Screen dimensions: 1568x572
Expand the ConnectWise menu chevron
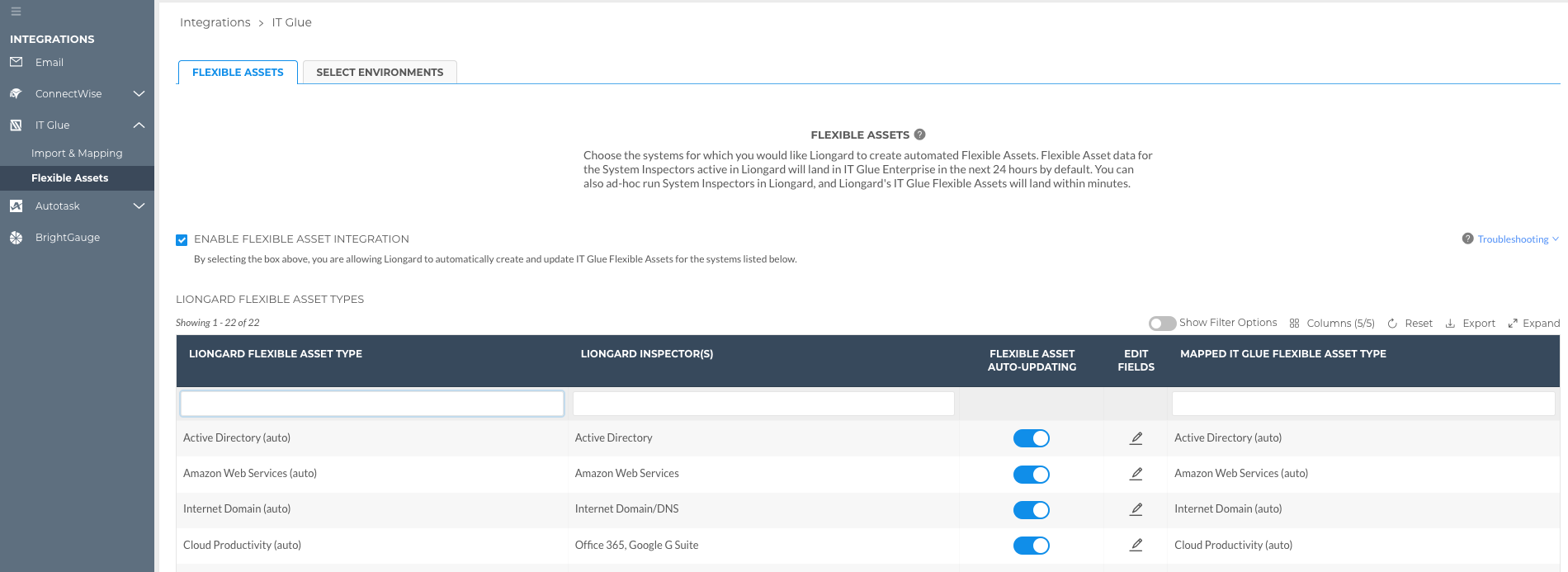pos(139,93)
